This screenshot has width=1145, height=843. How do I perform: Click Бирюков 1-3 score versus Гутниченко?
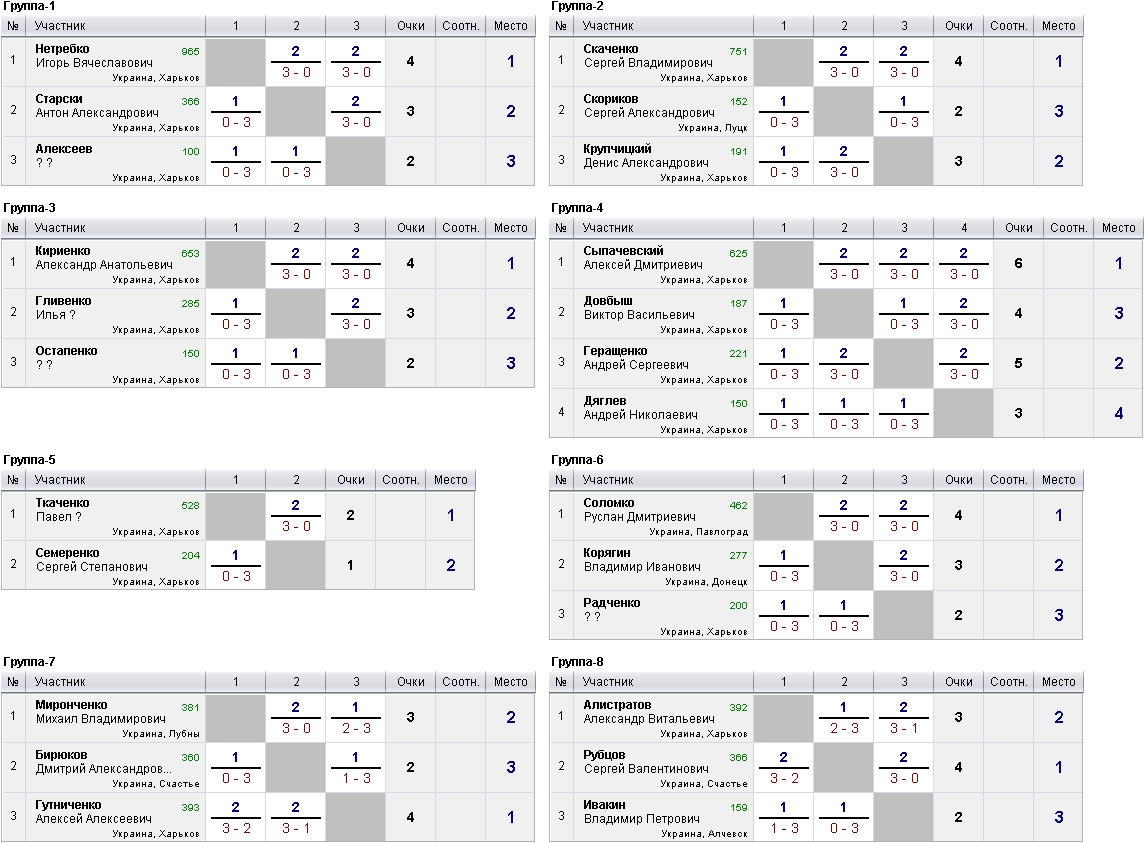pos(356,779)
